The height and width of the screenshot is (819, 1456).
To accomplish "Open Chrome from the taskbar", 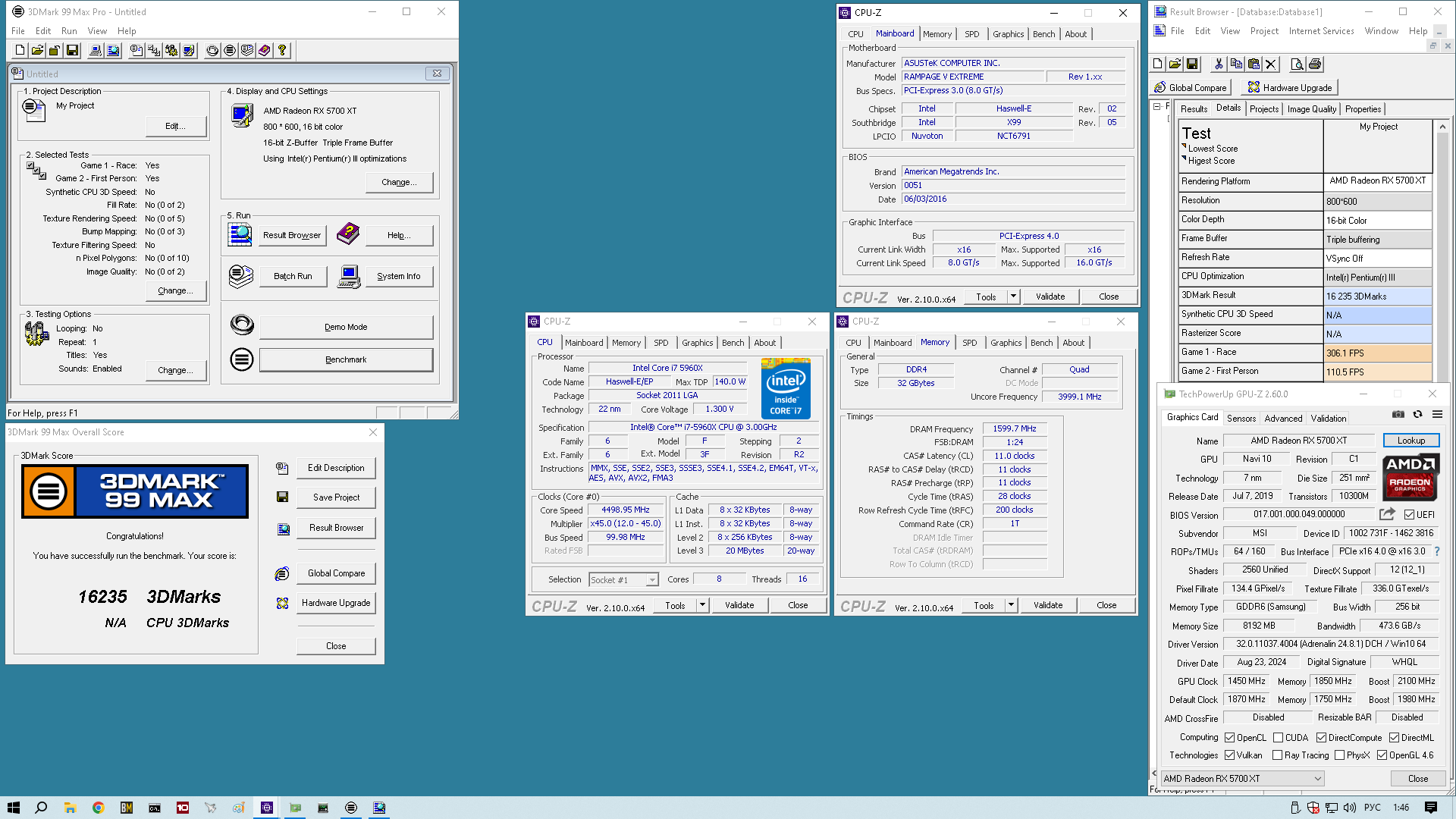I will pos(98,808).
